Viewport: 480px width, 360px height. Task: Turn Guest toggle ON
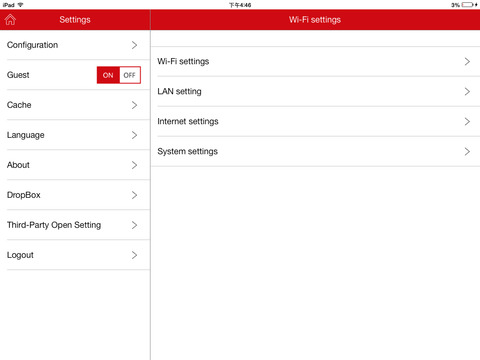pos(108,75)
